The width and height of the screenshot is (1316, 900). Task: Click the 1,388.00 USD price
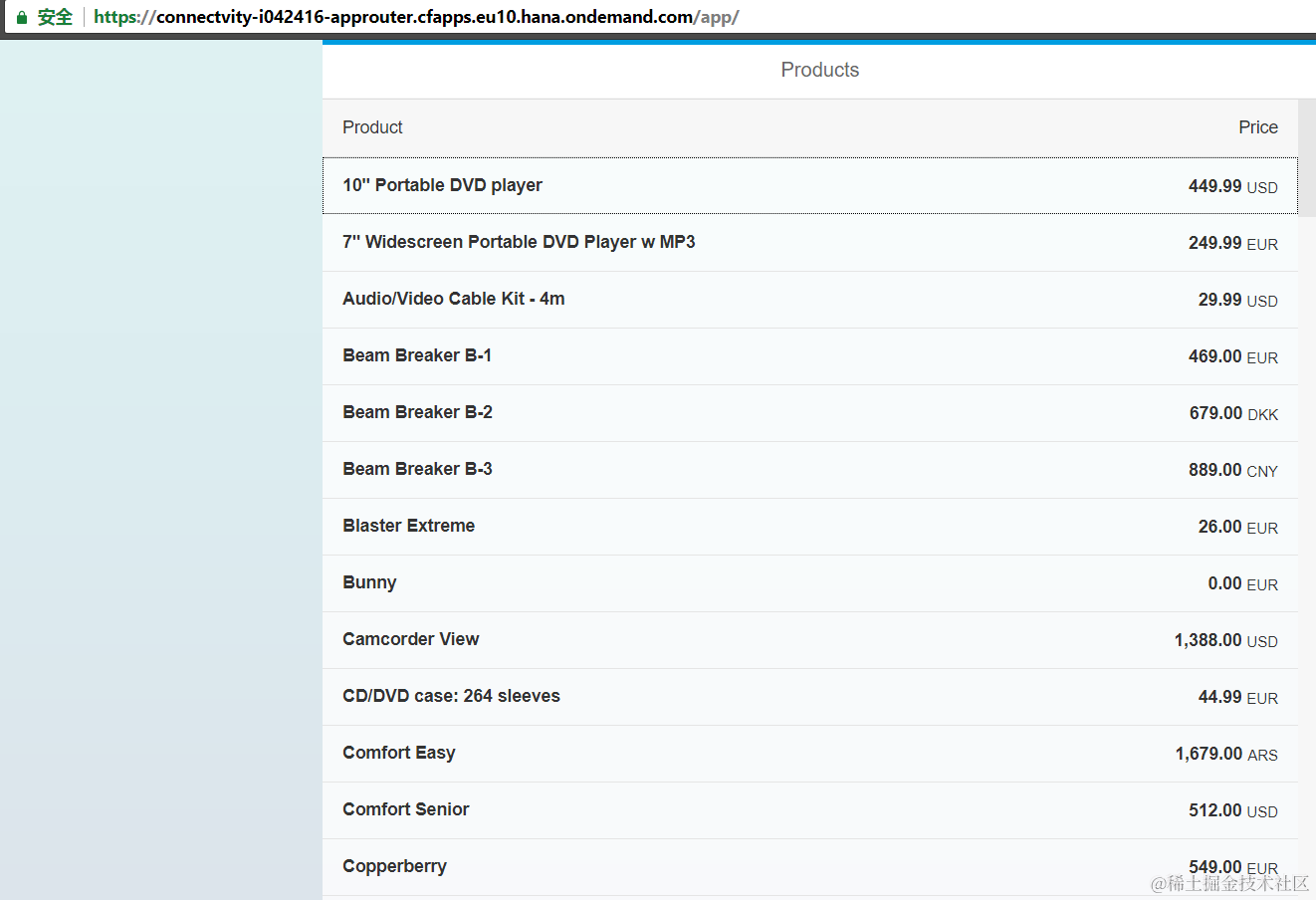[1225, 640]
